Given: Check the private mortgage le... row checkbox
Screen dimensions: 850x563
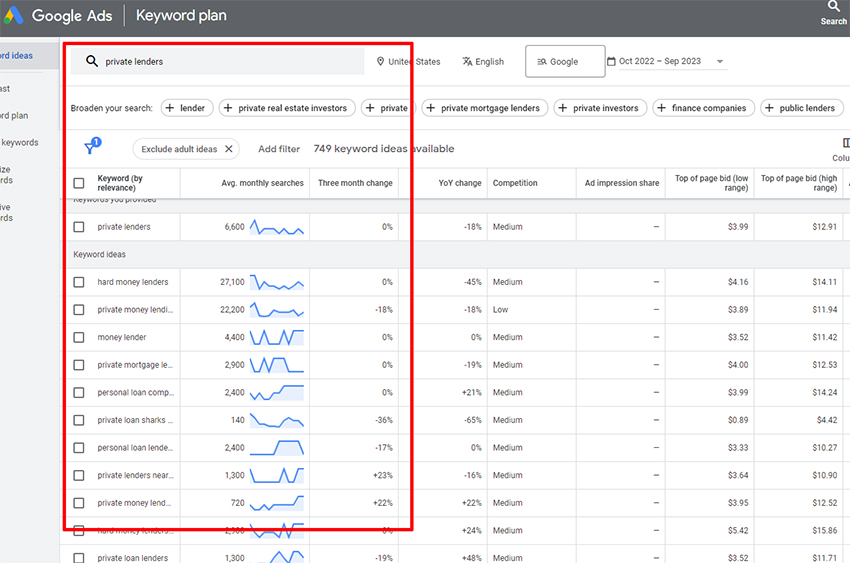Looking at the screenshot, I should [x=79, y=365].
